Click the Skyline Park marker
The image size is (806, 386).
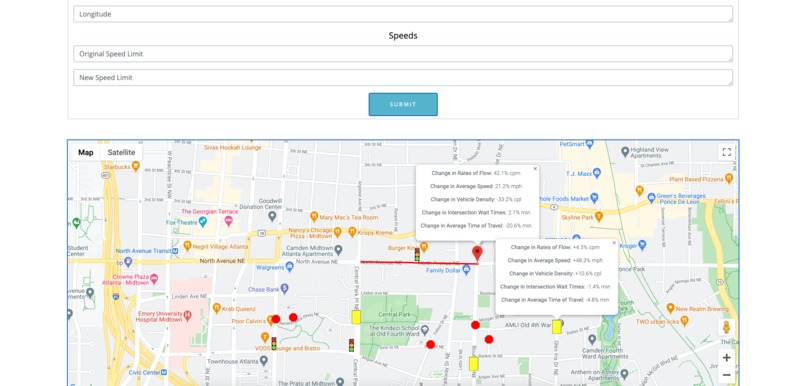tap(598, 217)
